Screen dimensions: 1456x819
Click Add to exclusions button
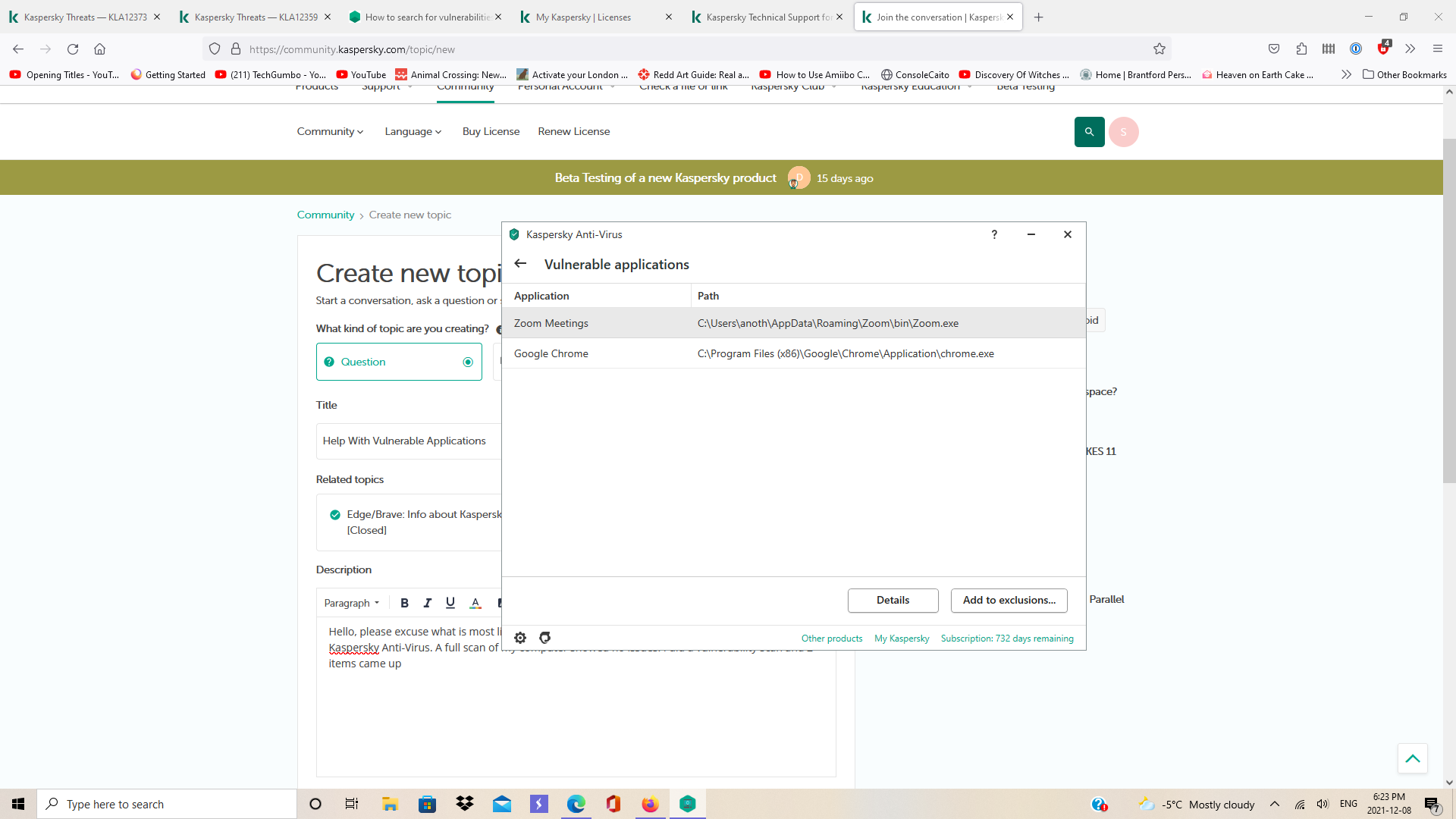coord(1009,601)
